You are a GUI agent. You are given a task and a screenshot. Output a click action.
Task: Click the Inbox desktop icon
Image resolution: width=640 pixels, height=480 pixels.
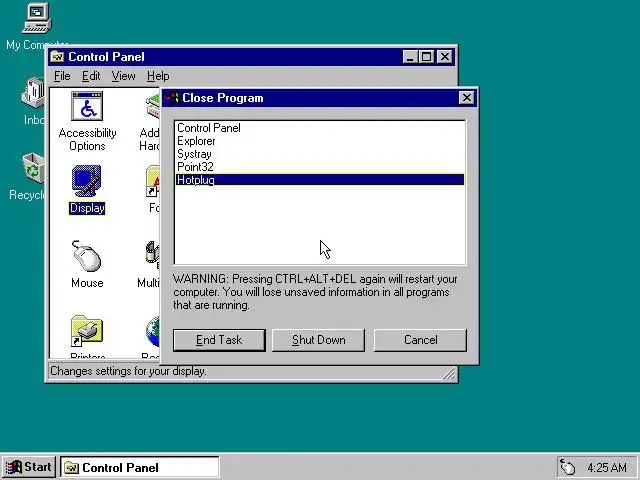pos(33,93)
